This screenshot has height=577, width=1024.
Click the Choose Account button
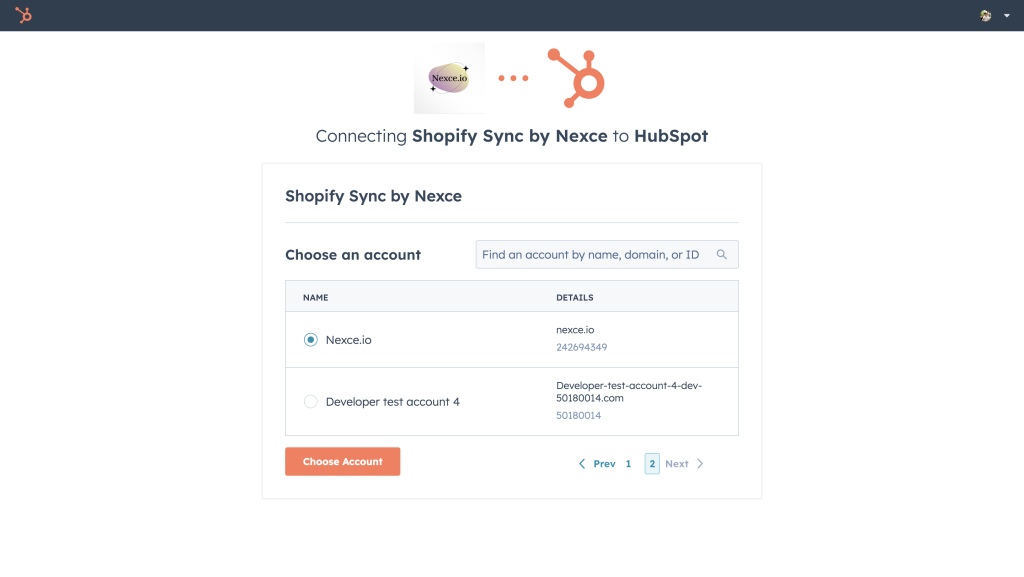[343, 461]
